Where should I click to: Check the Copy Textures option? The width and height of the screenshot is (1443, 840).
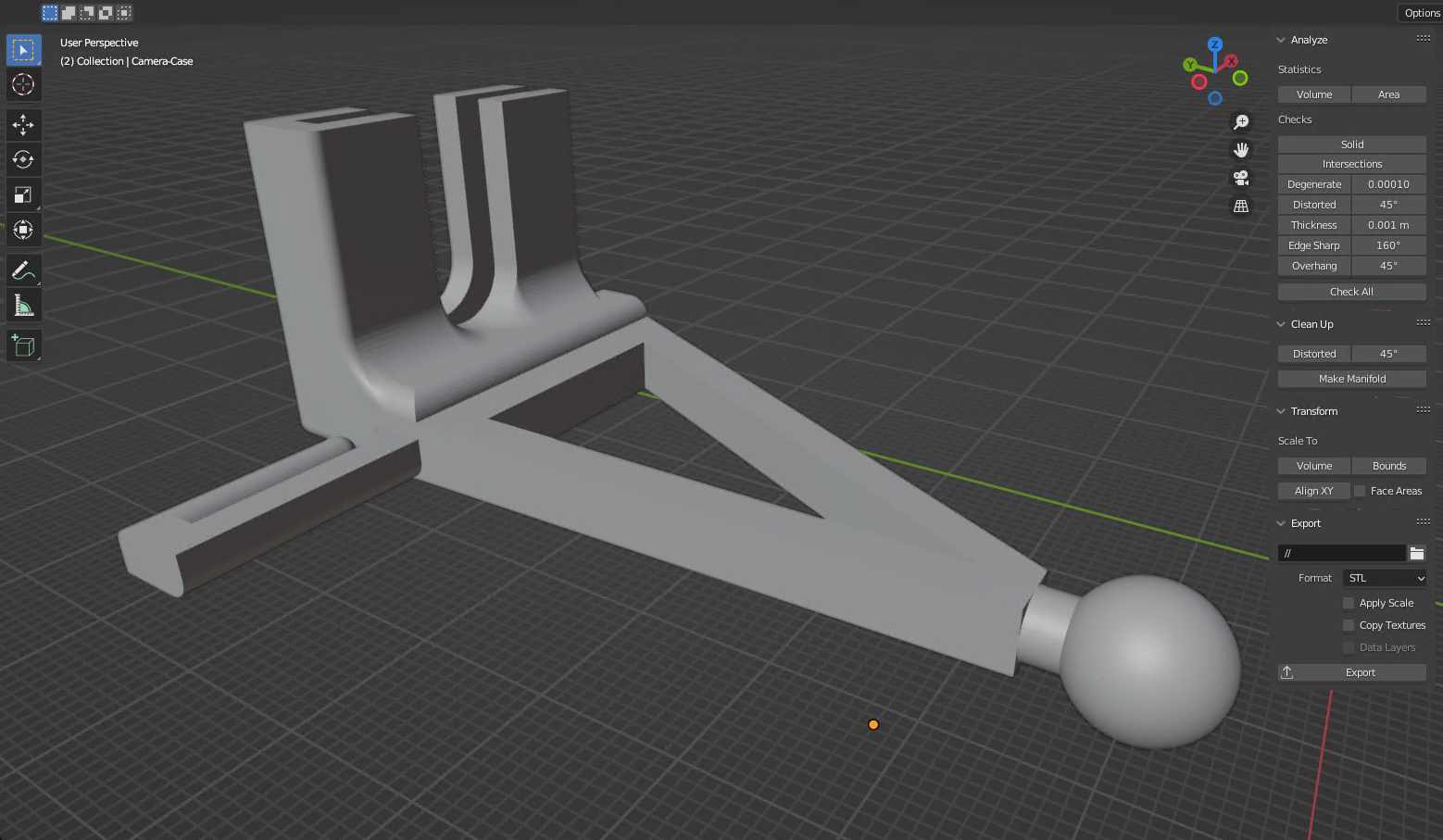pyautogui.click(x=1349, y=625)
